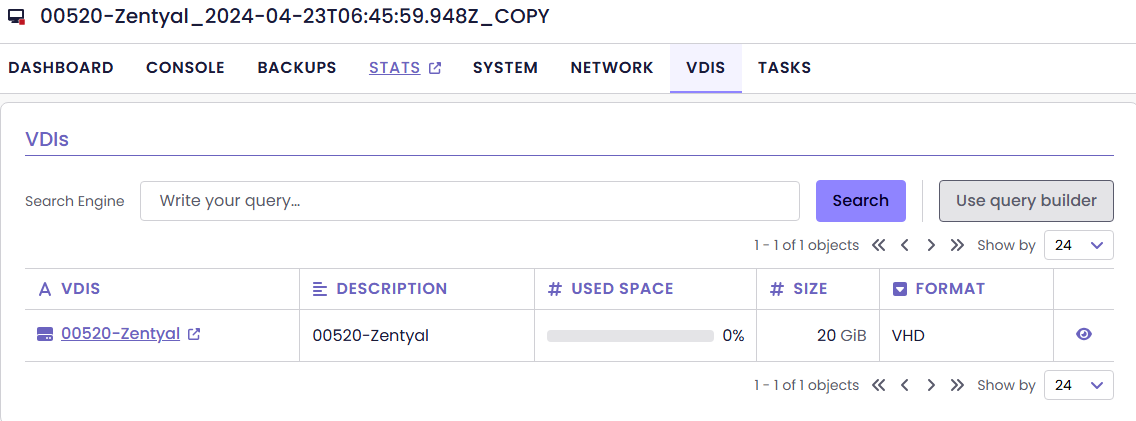Click the external link icon on the STATS tab
The image size is (1136, 421).
[435, 68]
